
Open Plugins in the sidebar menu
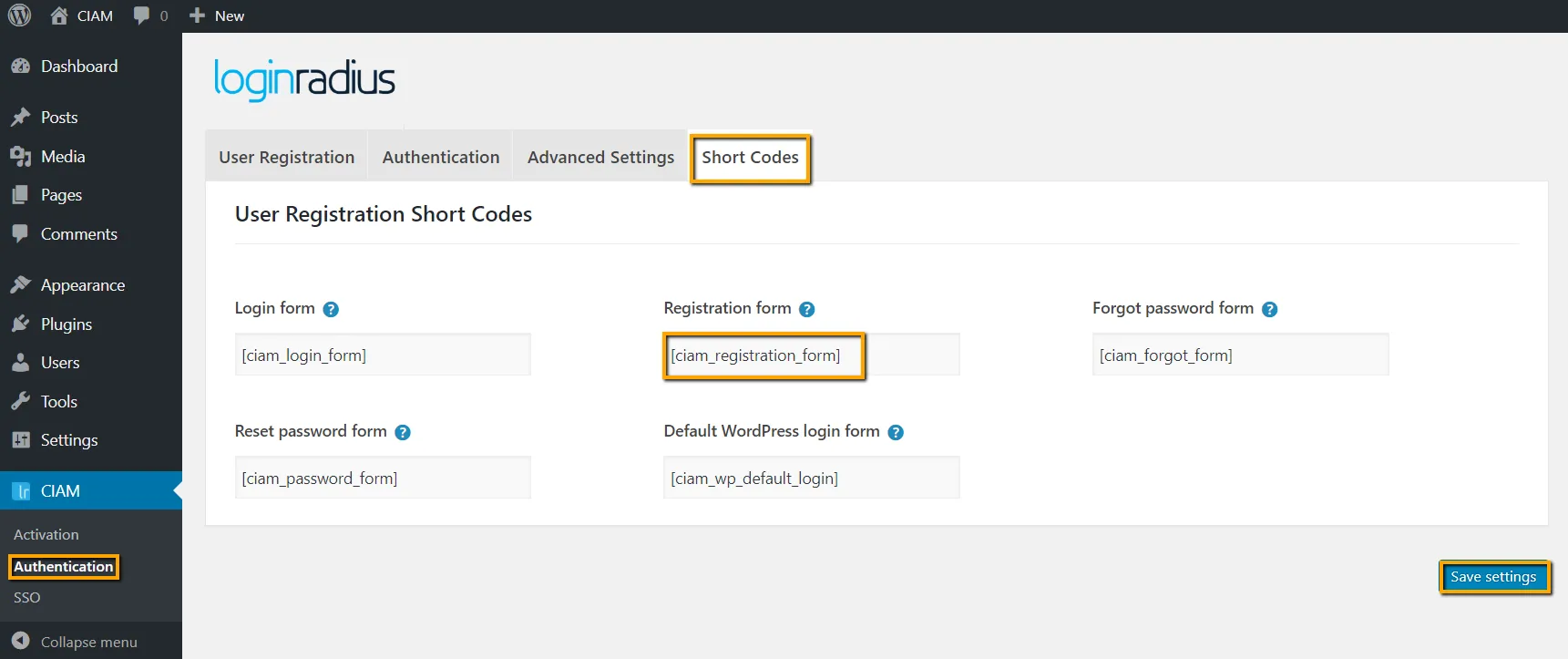point(67,324)
